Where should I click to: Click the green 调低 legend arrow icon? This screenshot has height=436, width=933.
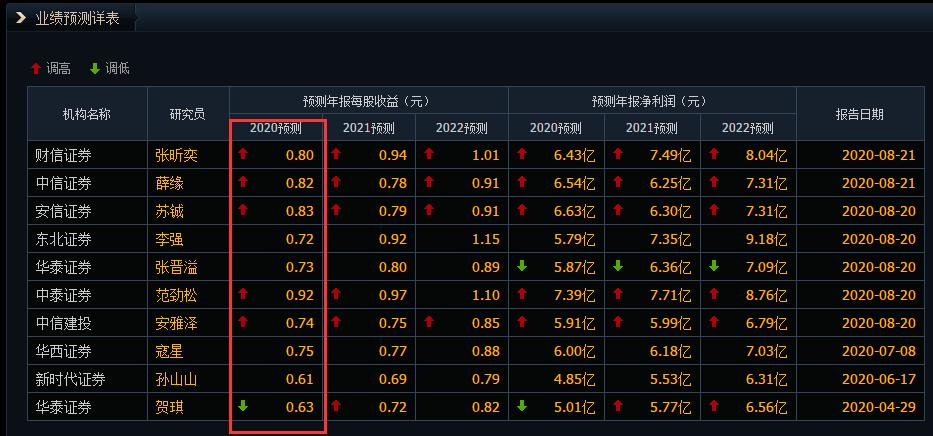(95, 69)
